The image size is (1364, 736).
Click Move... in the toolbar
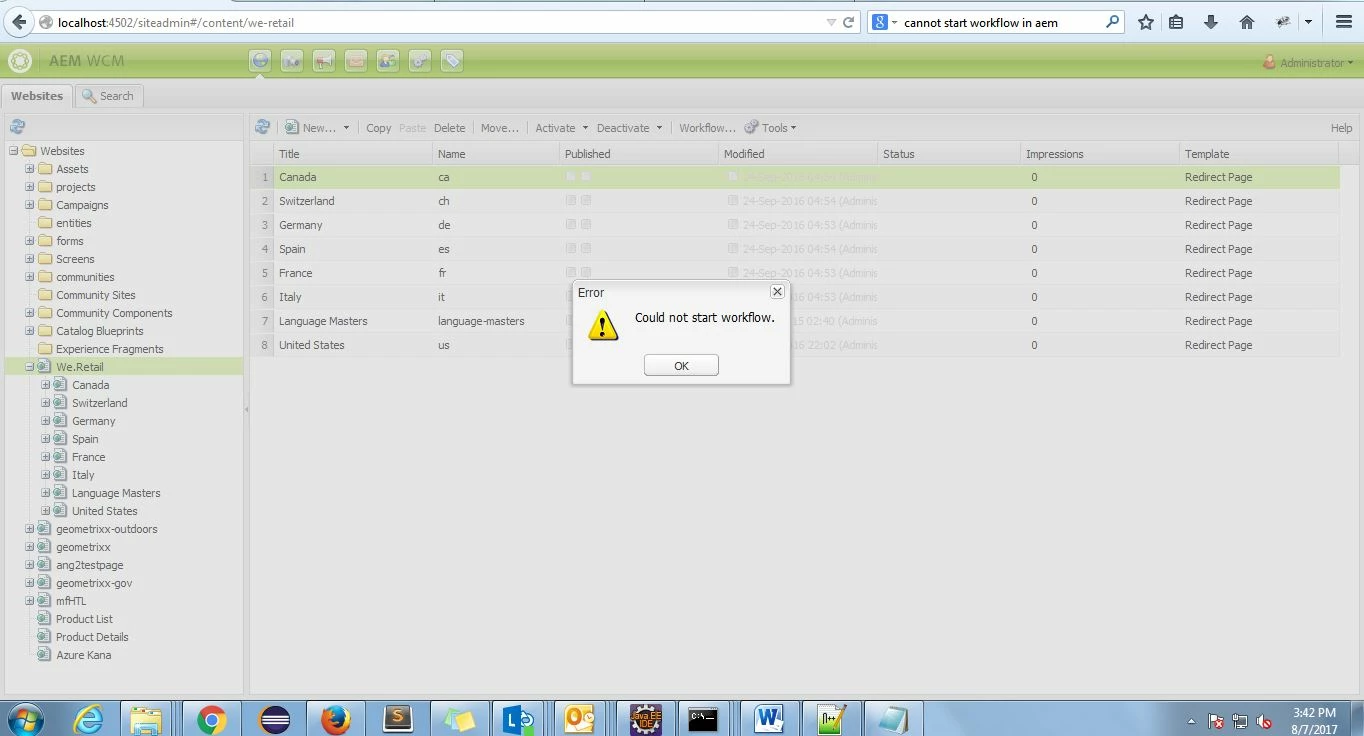click(499, 128)
